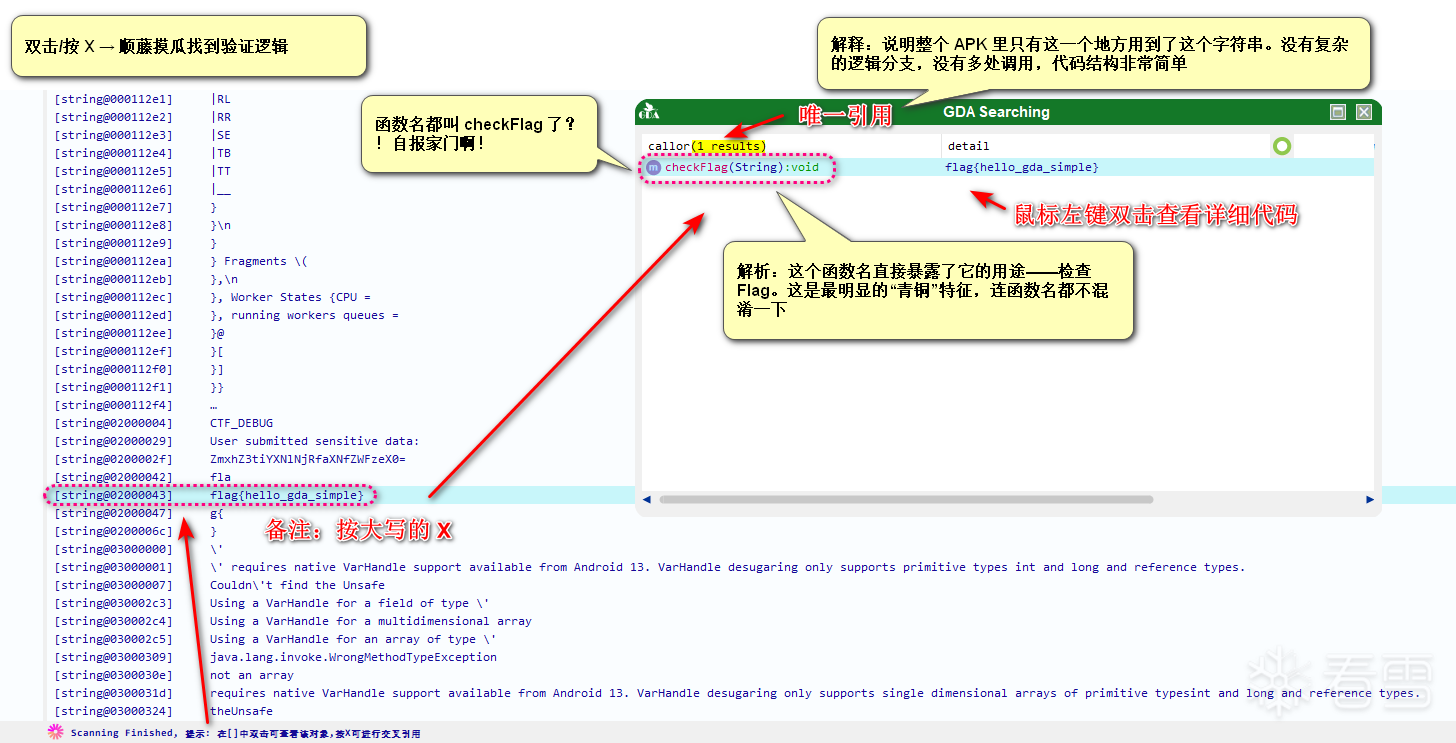Close the GDA Searching window

pyautogui.click(x=1363, y=112)
